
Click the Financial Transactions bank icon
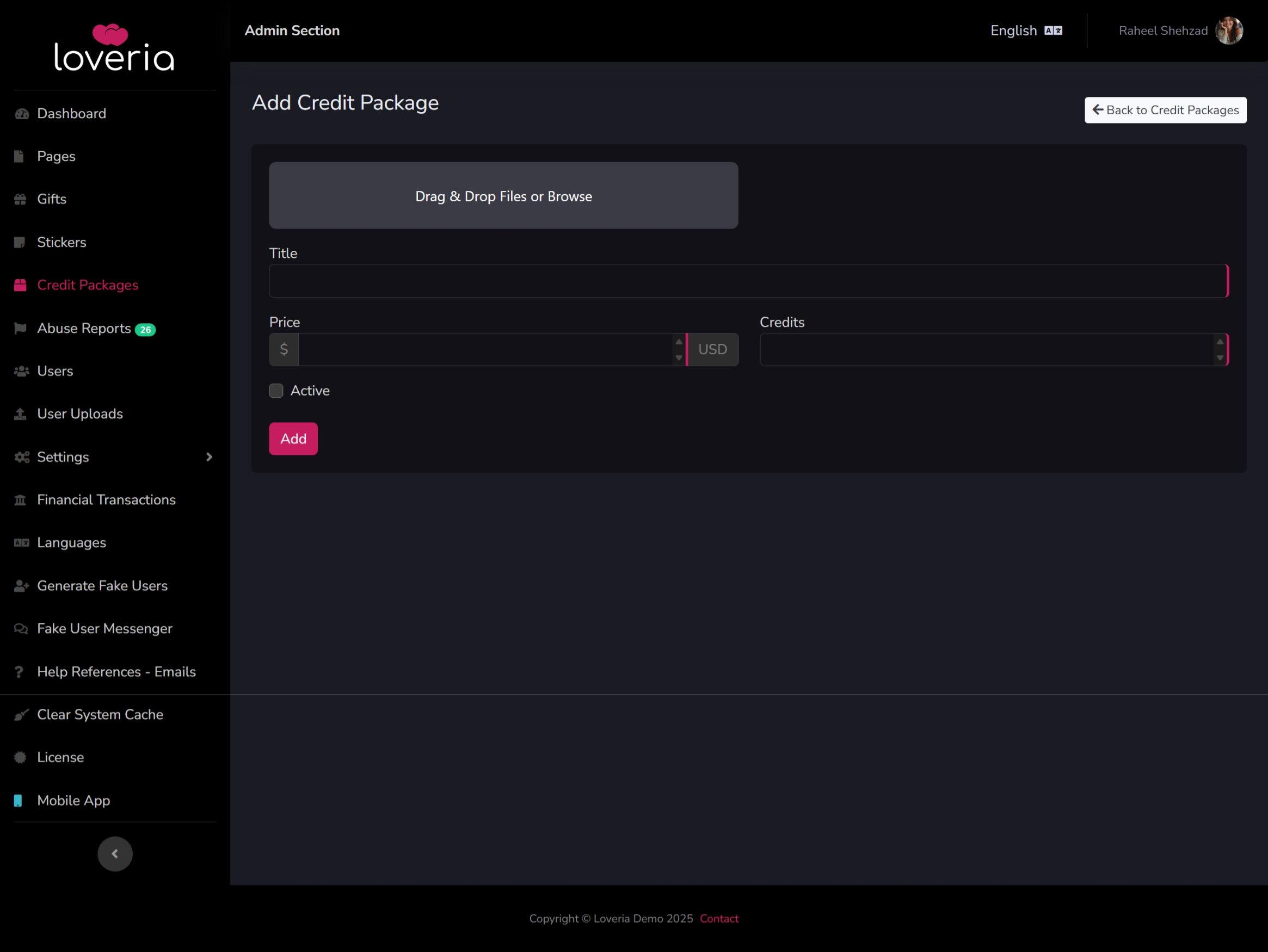tap(21, 500)
